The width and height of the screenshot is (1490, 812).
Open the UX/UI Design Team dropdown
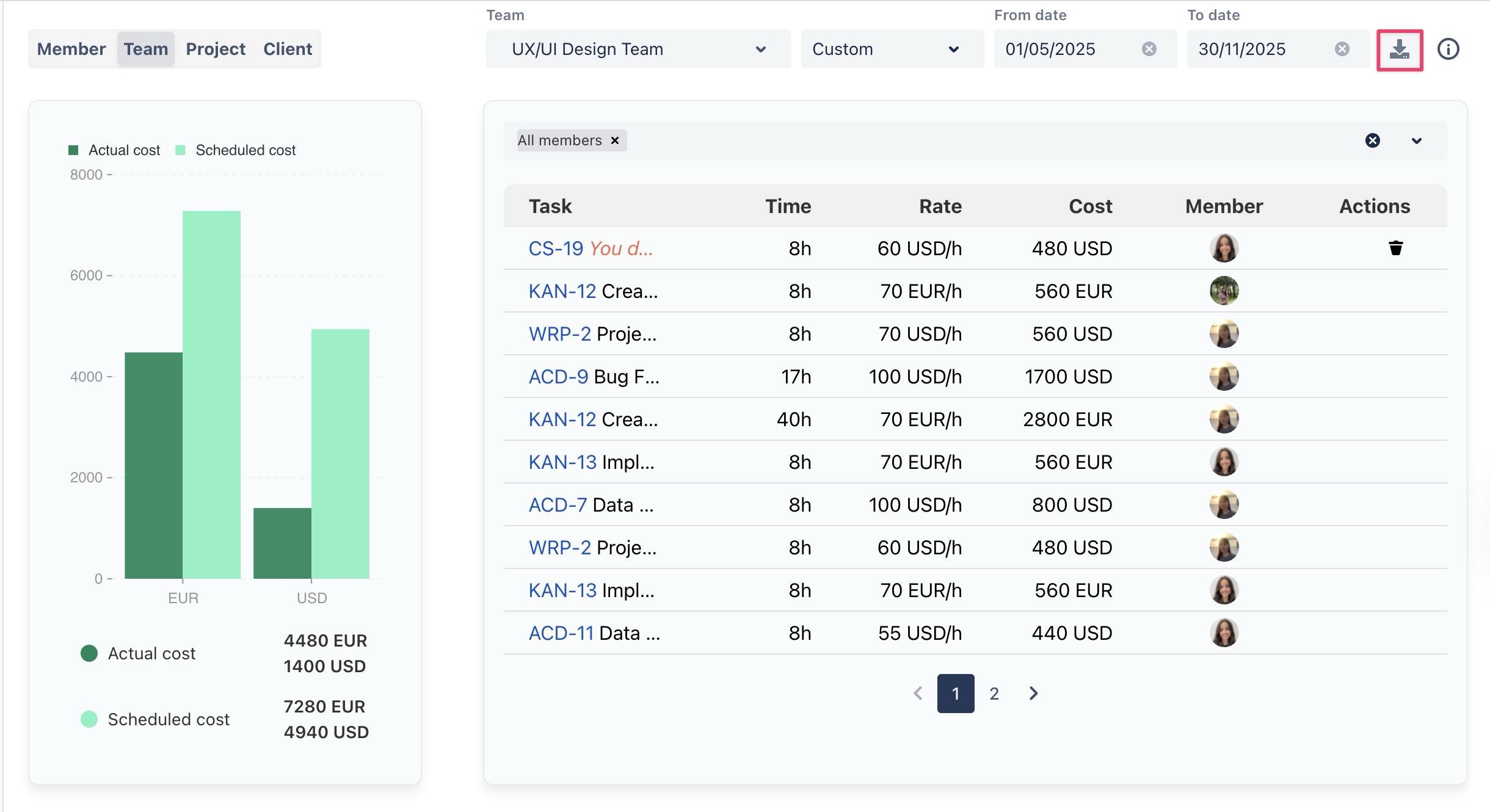pos(638,49)
